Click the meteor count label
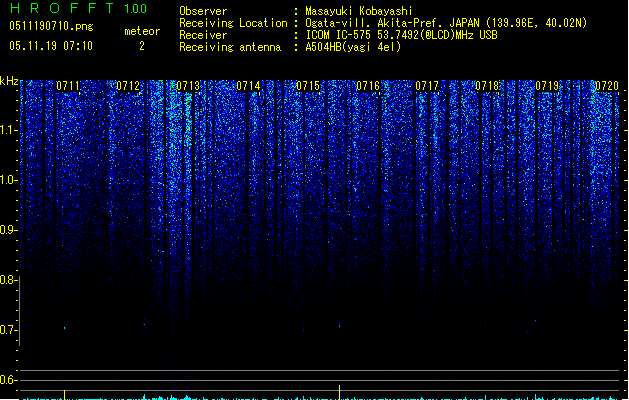Viewport: 629px width, 400px height. point(142,31)
